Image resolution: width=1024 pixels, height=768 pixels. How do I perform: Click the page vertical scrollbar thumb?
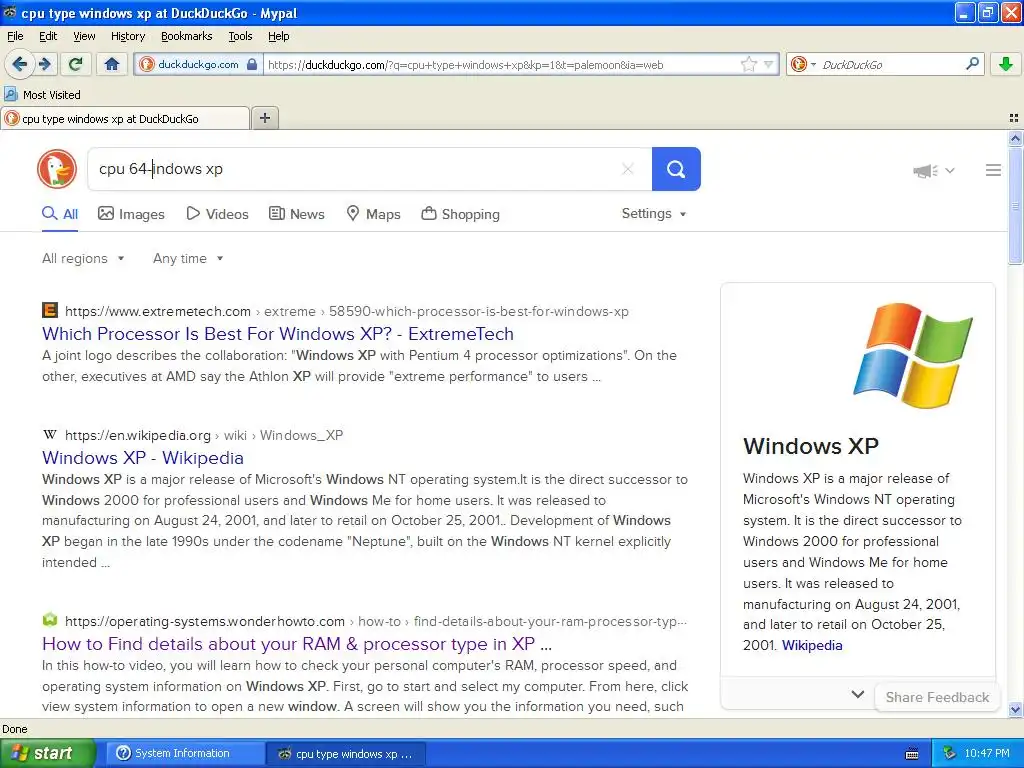coord(1015,205)
